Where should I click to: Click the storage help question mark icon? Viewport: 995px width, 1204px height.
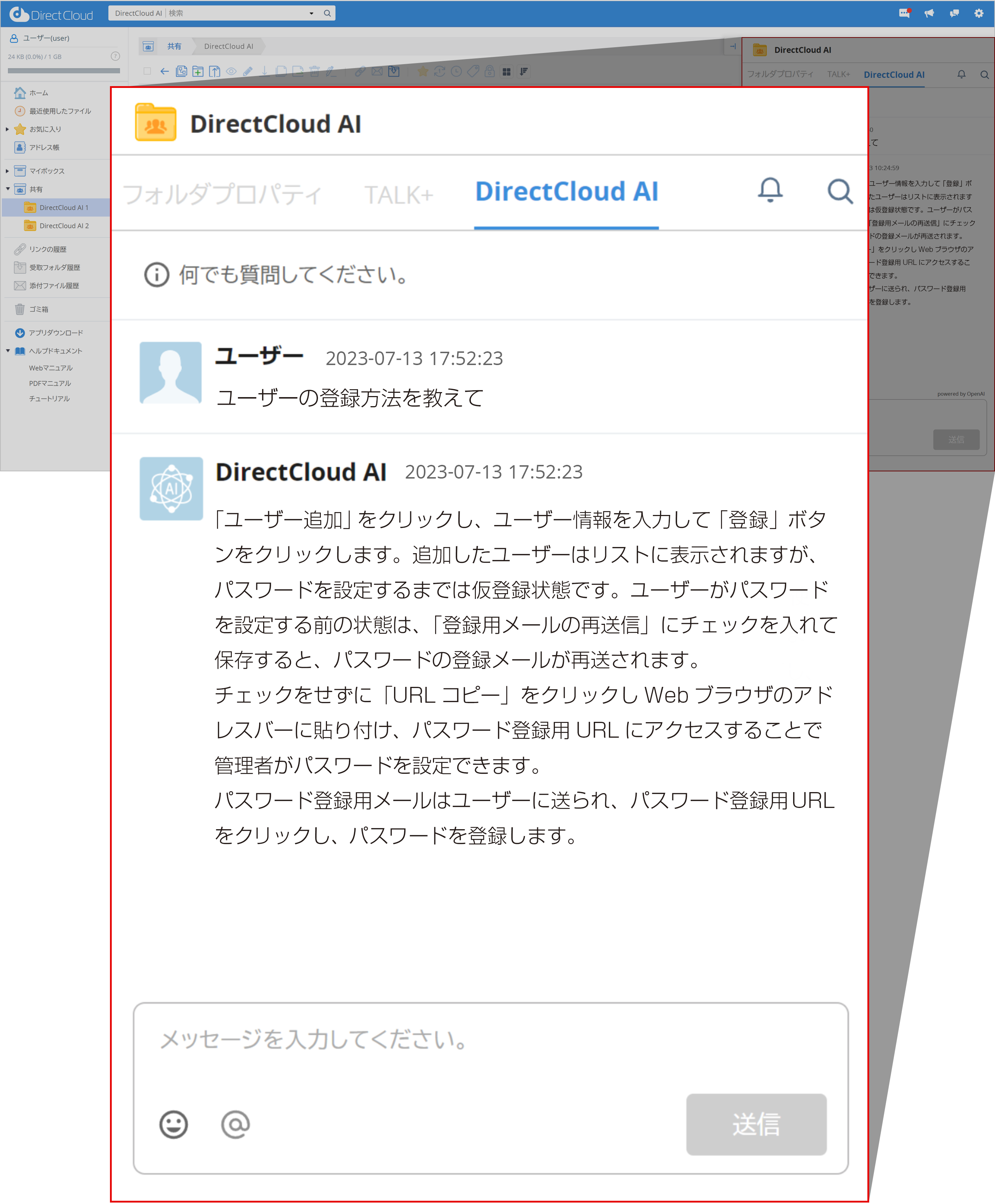click(115, 56)
